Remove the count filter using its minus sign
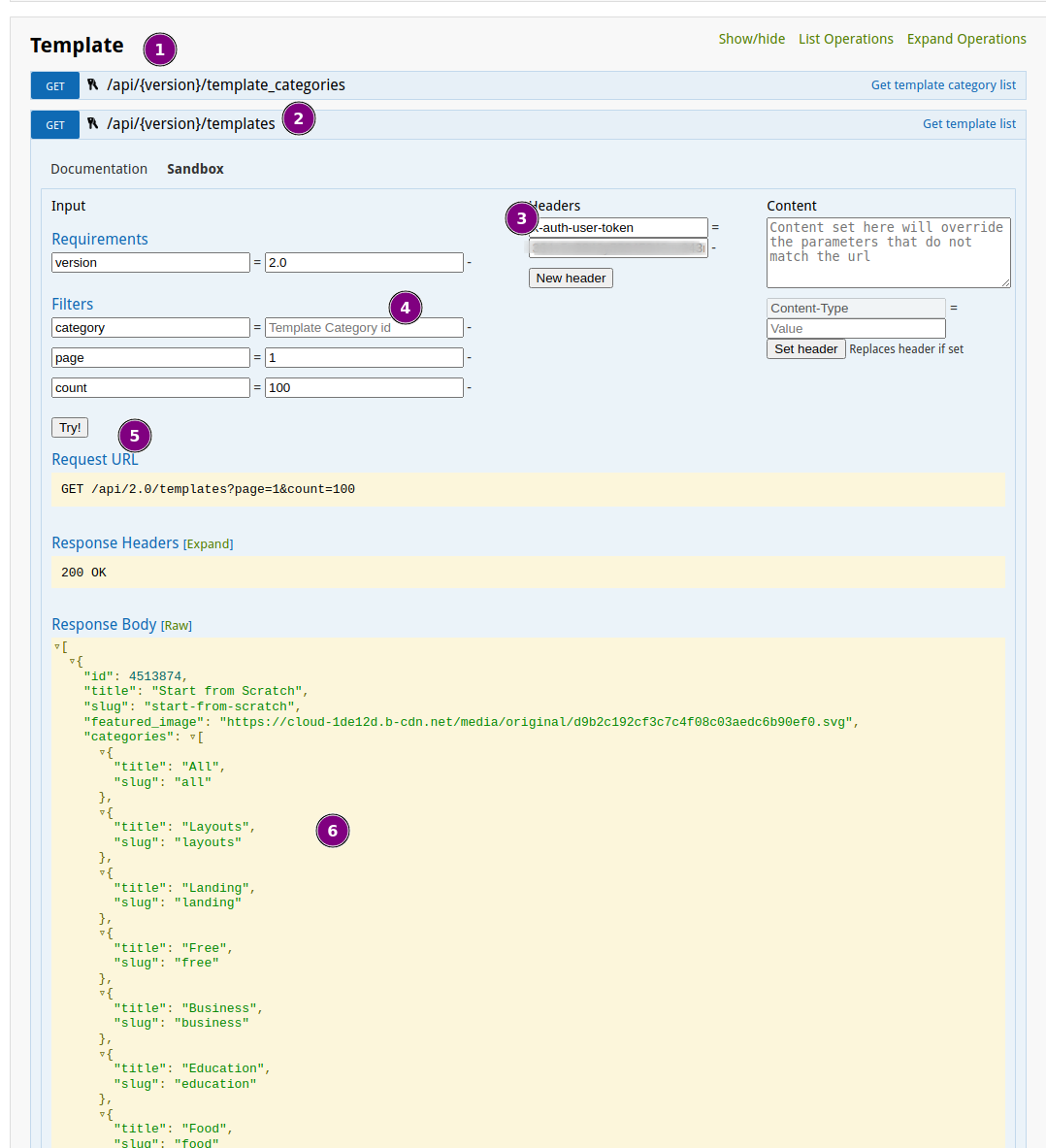 [x=469, y=388]
